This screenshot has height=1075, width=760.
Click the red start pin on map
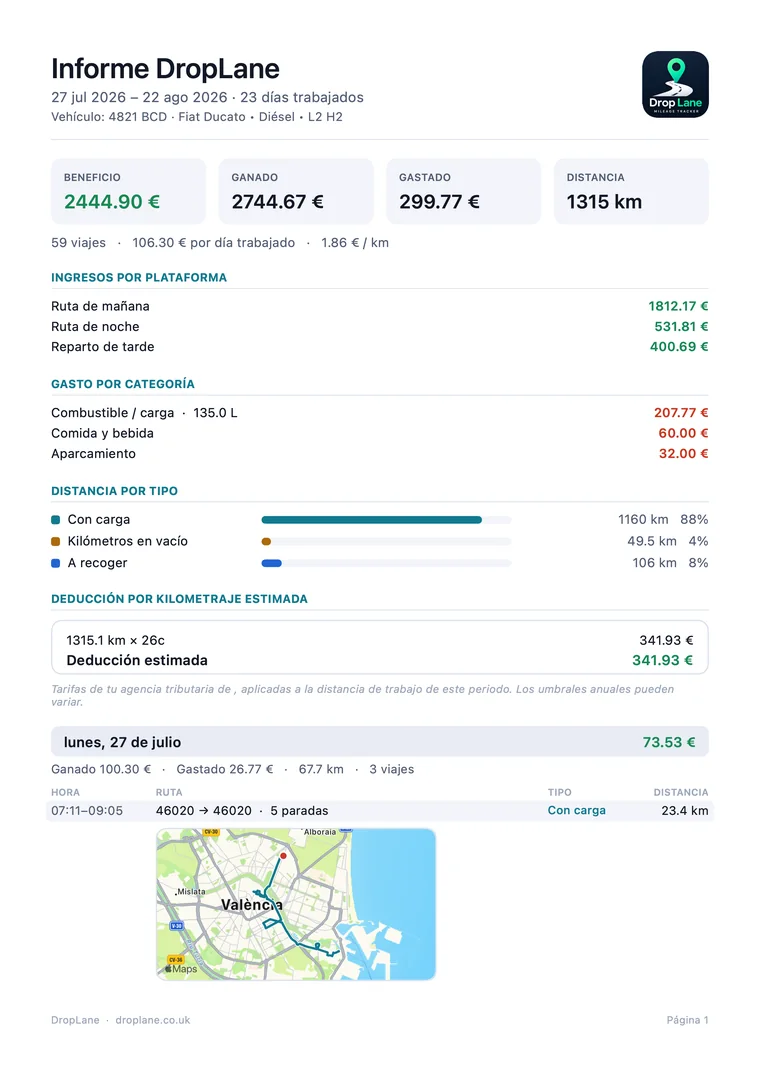tap(282, 856)
